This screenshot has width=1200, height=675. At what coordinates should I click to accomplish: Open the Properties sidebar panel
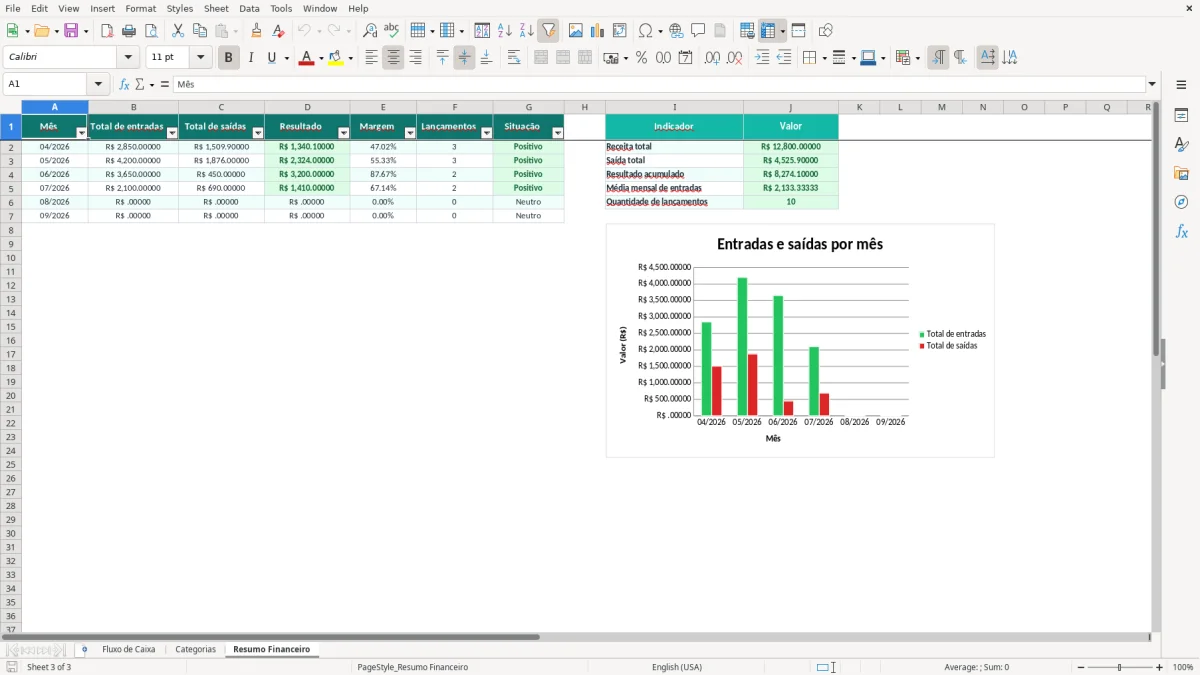pyautogui.click(x=1181, y=115)
